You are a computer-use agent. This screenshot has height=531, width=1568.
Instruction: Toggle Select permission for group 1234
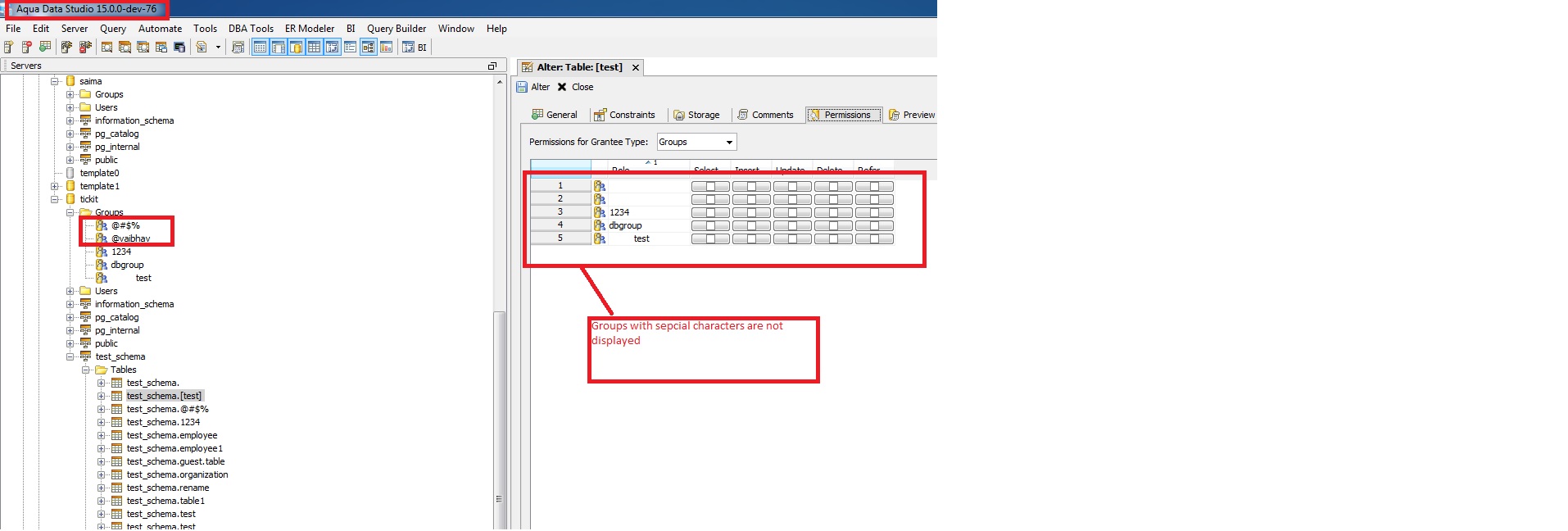pyautogui.click(x=710, y=212)
